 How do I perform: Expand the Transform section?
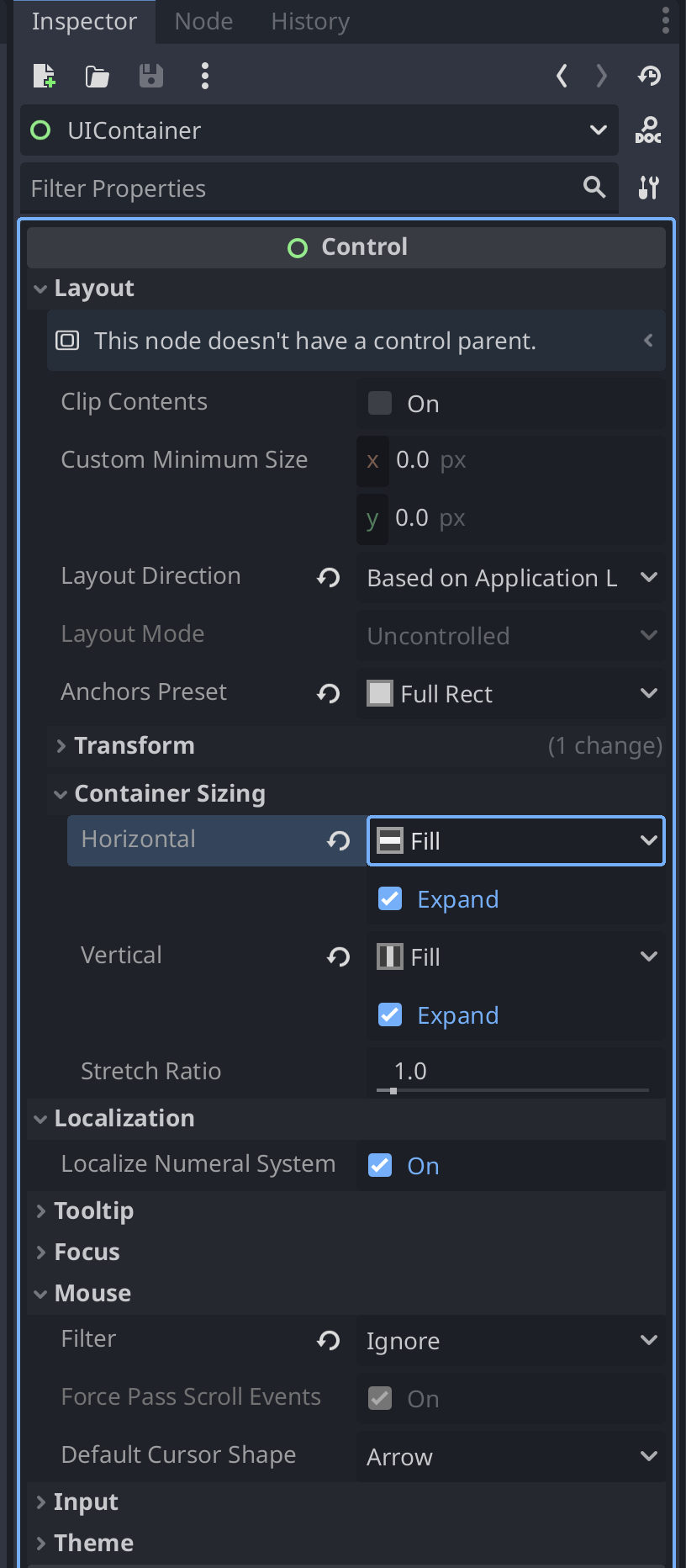[x=135, y=745]
